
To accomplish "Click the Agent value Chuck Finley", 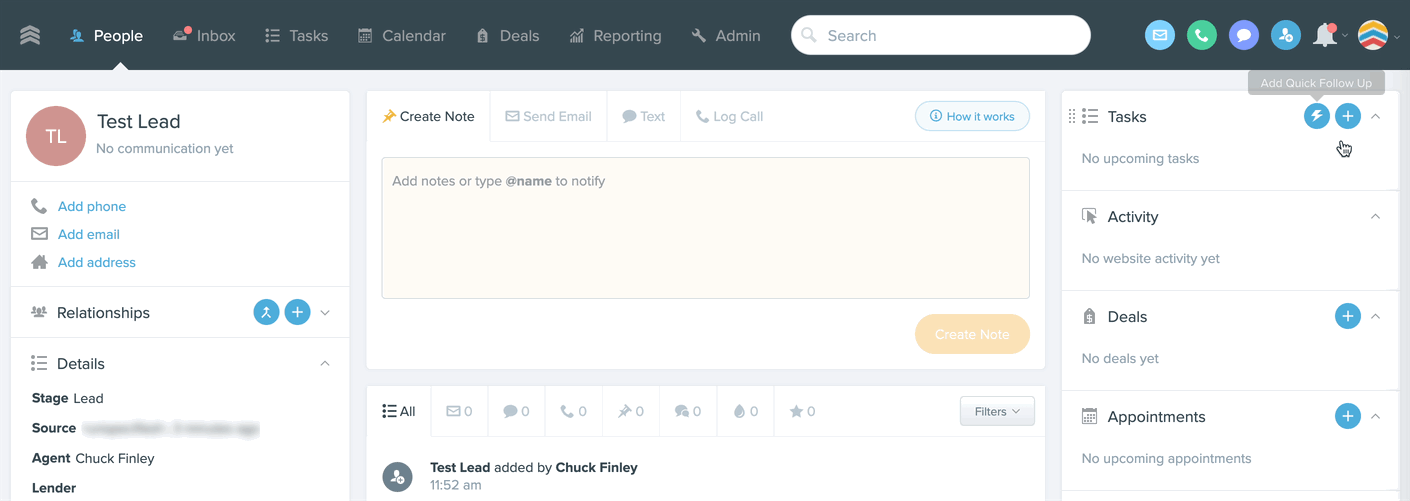I will (115, 458).
